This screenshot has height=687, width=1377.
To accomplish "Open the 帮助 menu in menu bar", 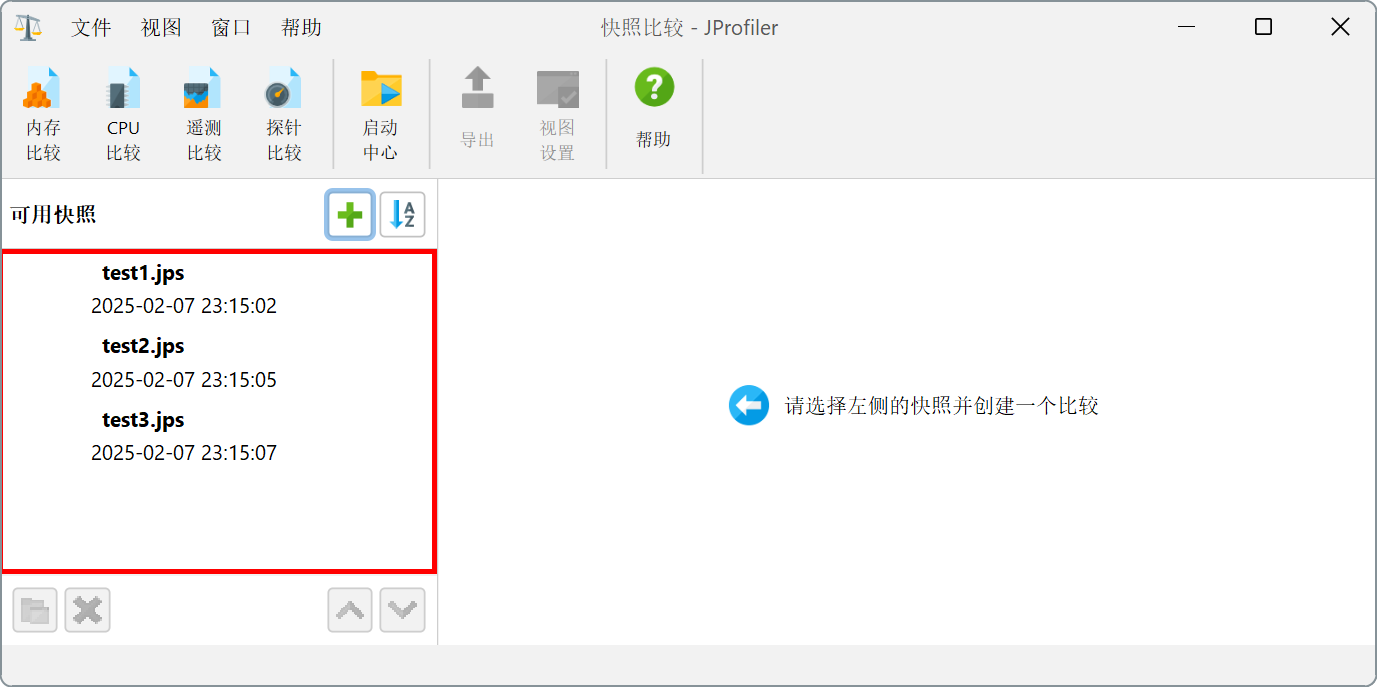I will 301,28.
